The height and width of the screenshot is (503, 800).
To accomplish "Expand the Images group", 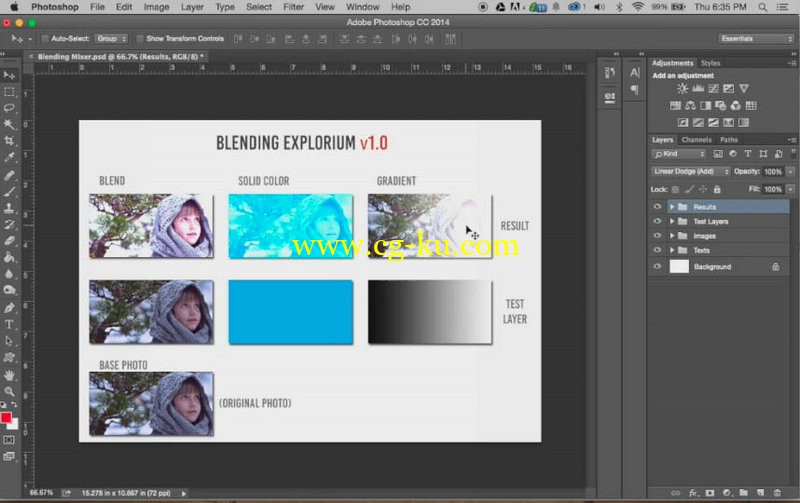I will (x=672, y=235).
